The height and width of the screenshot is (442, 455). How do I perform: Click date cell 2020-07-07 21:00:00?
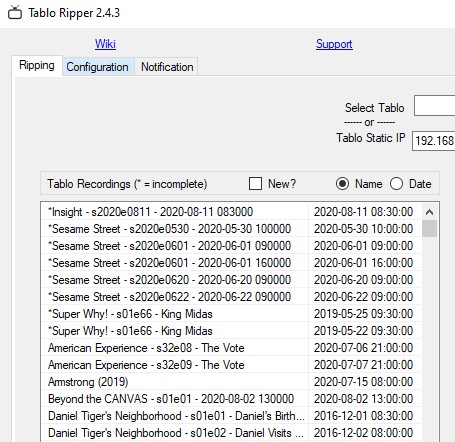(x=364, y=365)
